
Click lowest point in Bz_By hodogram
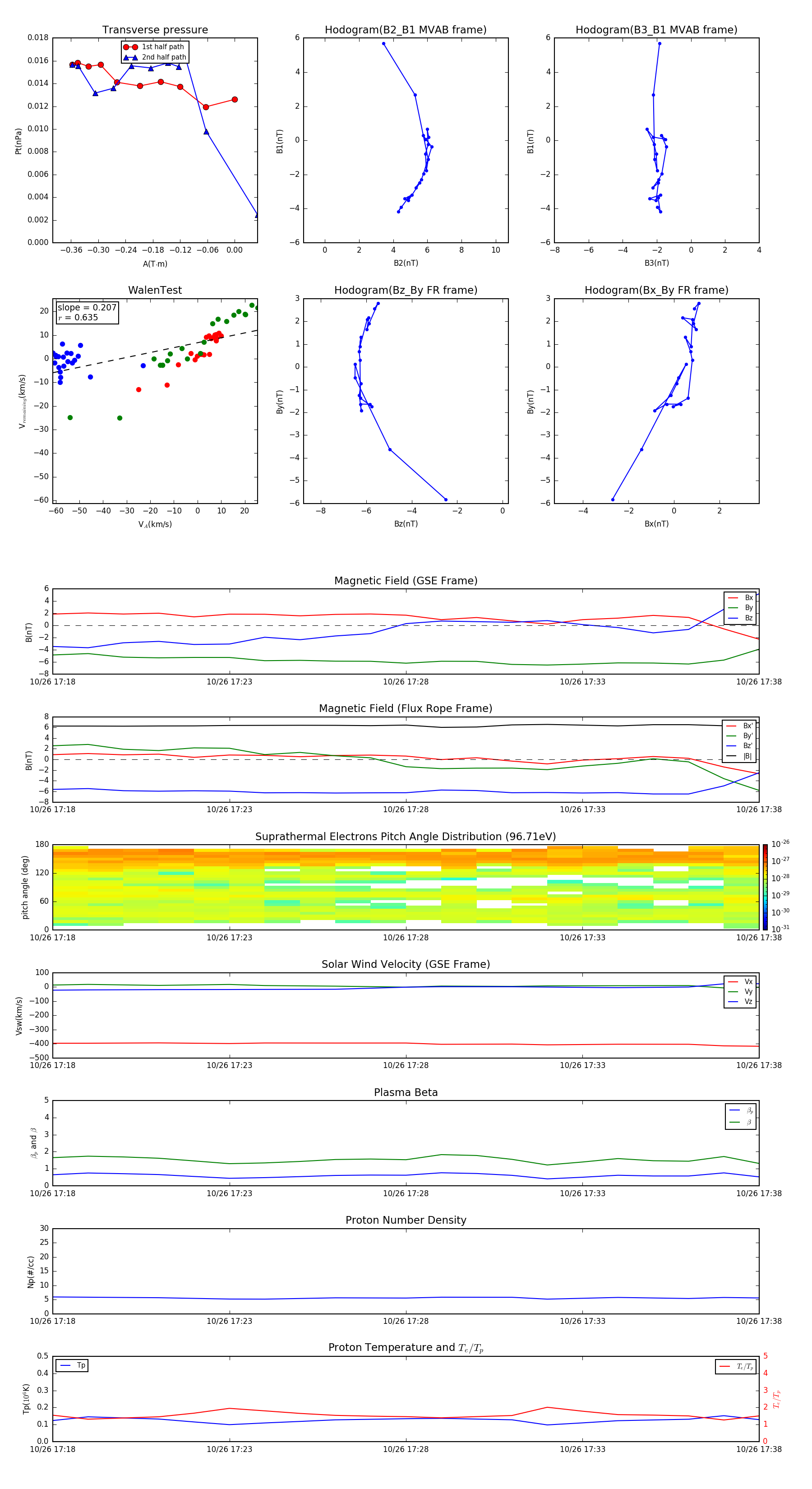coord(446,499)
